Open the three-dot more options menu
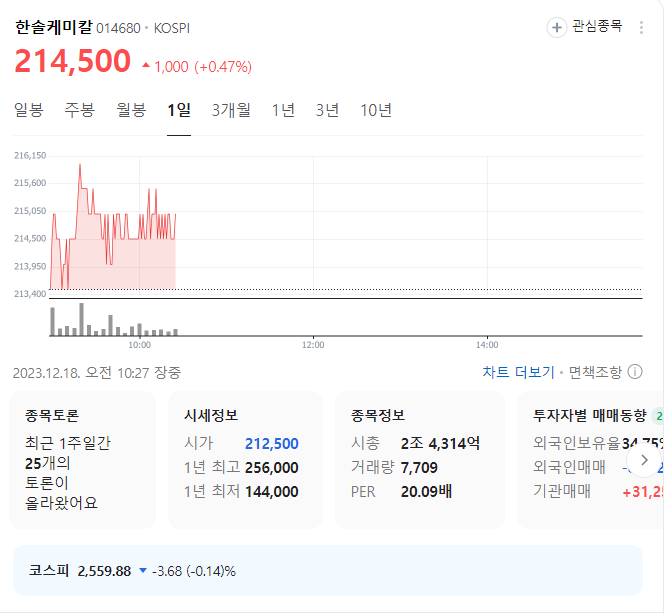 (642, 28)
